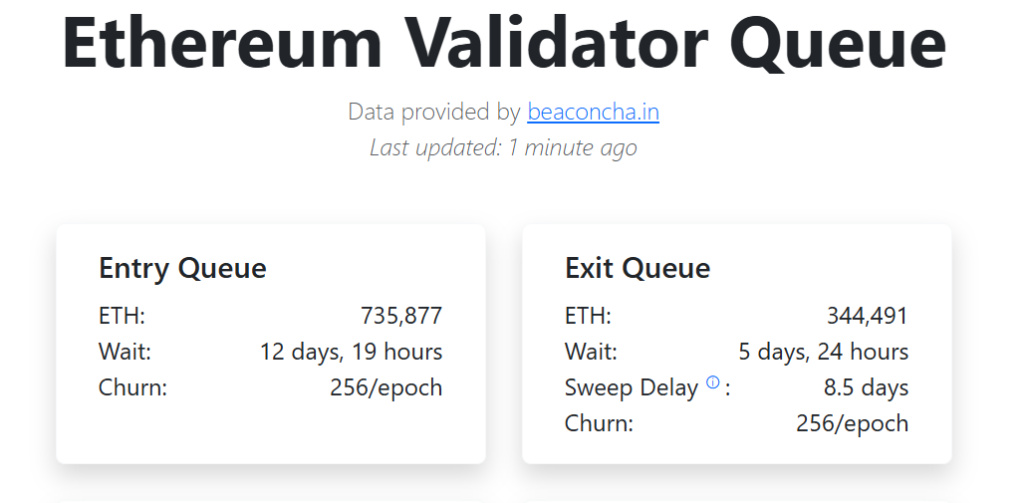Click the "Last updated: 1 minute ago" text
This screenshot has width=1024, height=503.
503,148
